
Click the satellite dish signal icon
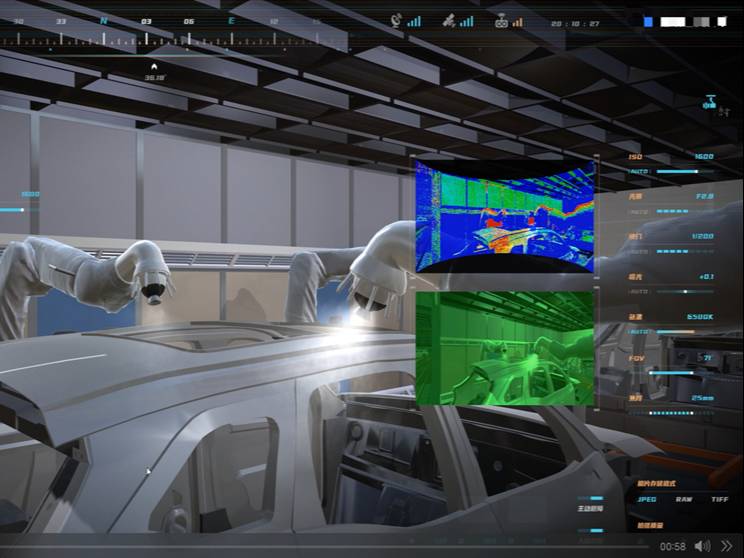click(396, 20)
